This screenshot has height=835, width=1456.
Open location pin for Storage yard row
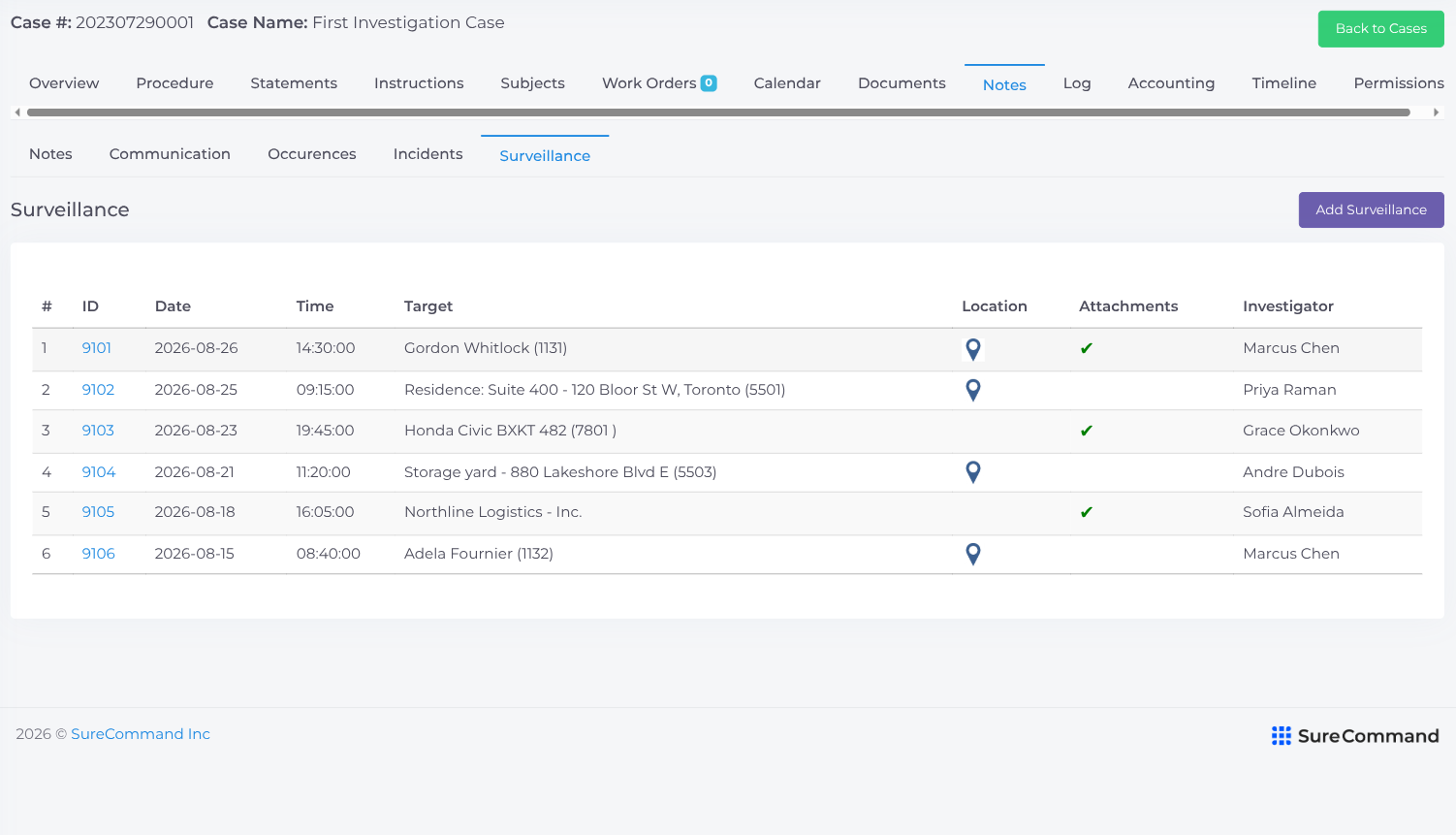(x=973, y=472)
